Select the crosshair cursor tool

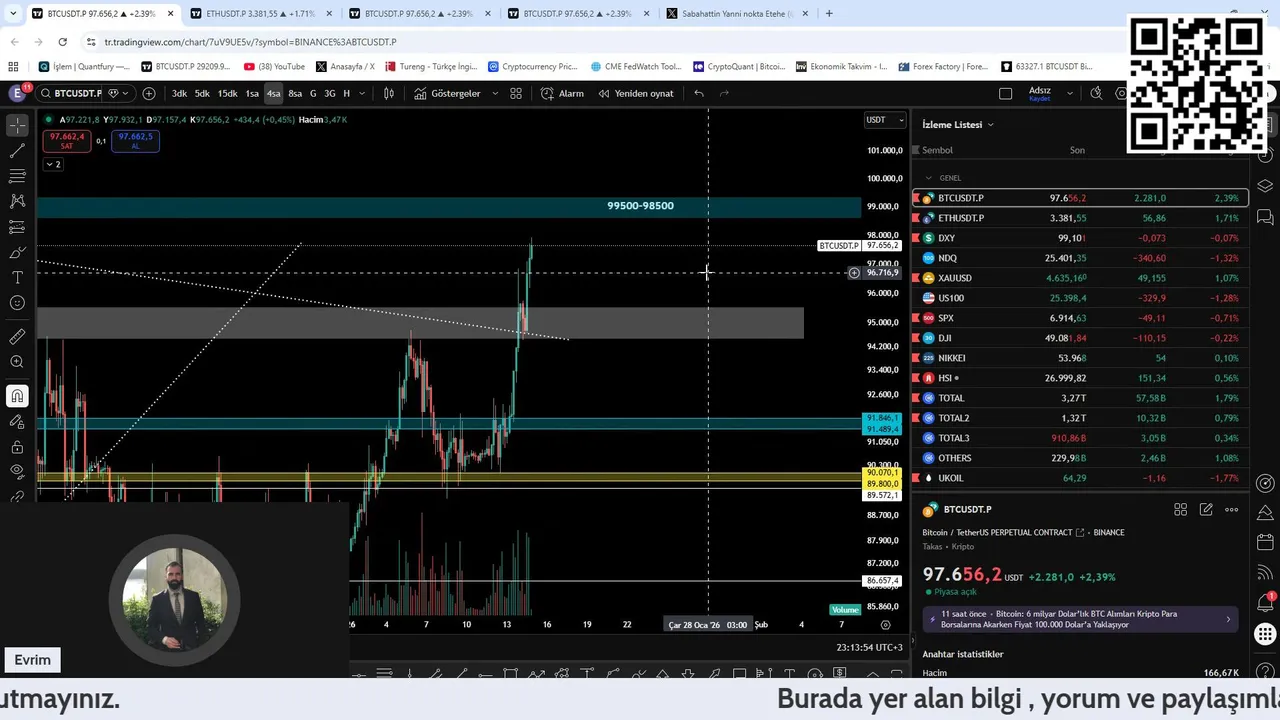tap(17, 126)
